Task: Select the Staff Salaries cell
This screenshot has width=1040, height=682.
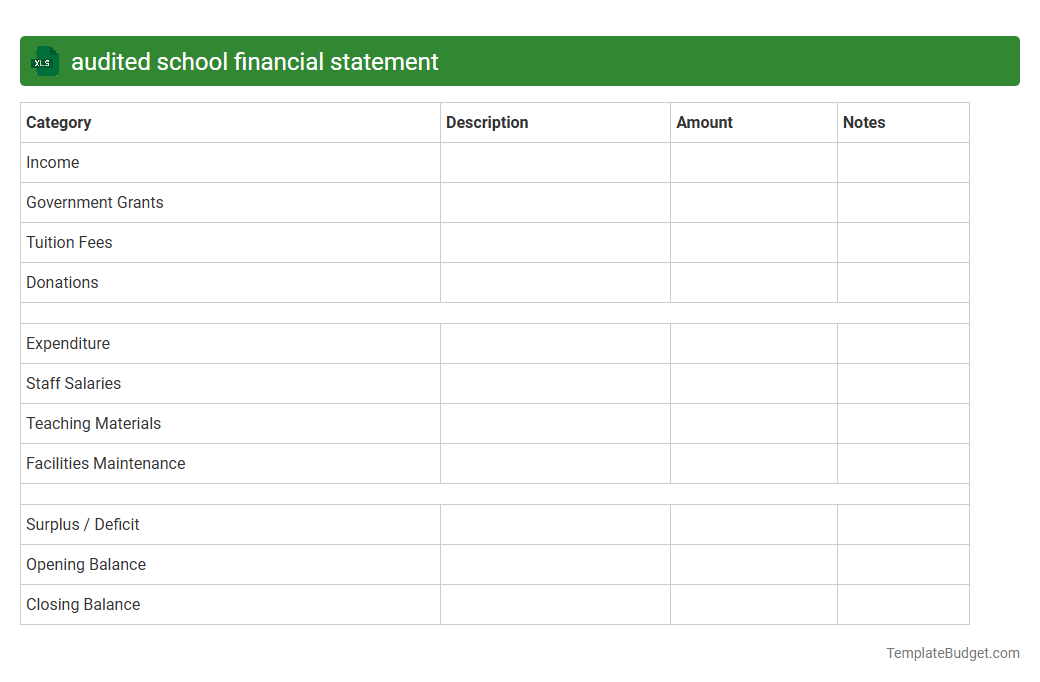Action: pos(73,383)
